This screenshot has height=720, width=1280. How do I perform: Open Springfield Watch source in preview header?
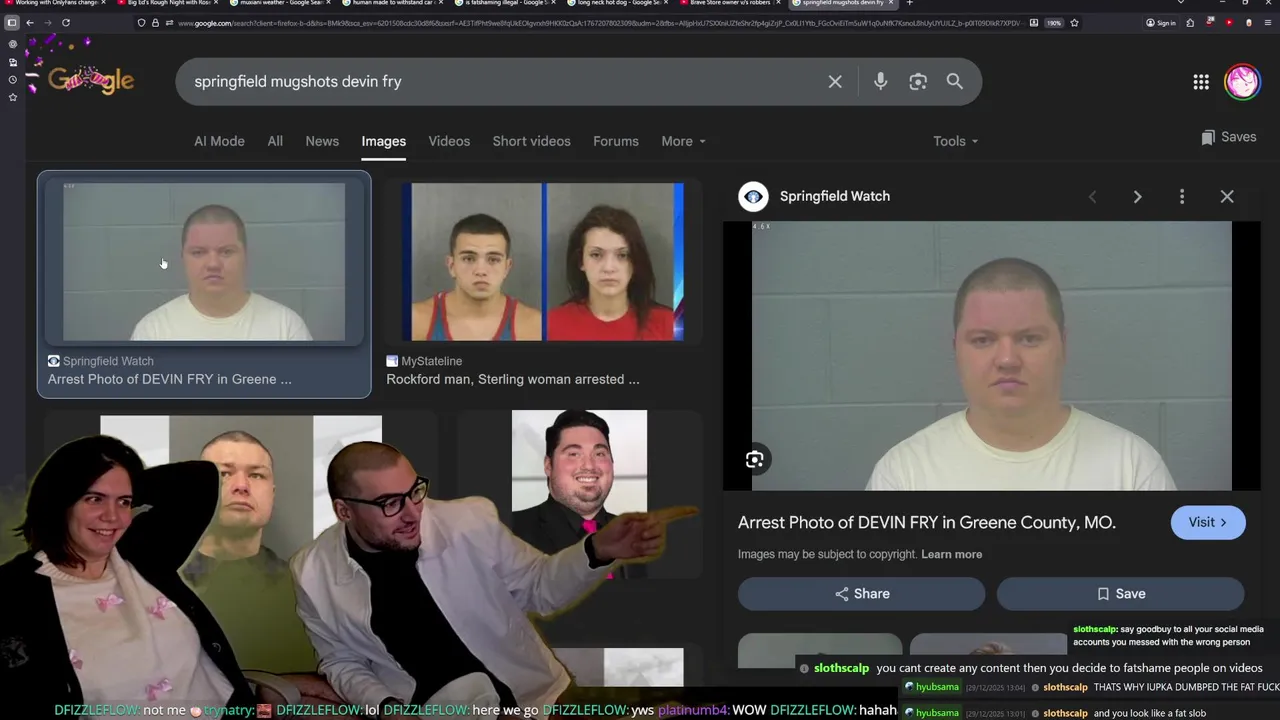pyautogui.click(x=814, y=196)
